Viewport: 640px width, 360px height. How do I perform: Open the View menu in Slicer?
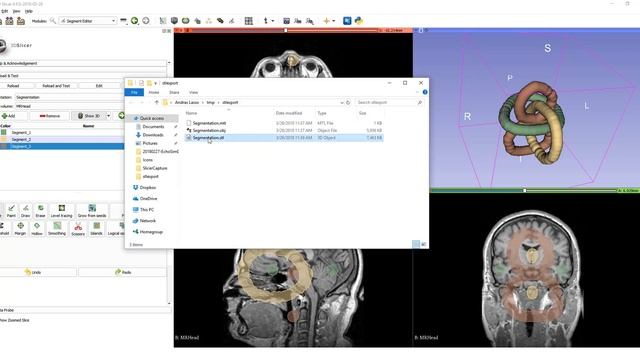[x=16, y=11]
